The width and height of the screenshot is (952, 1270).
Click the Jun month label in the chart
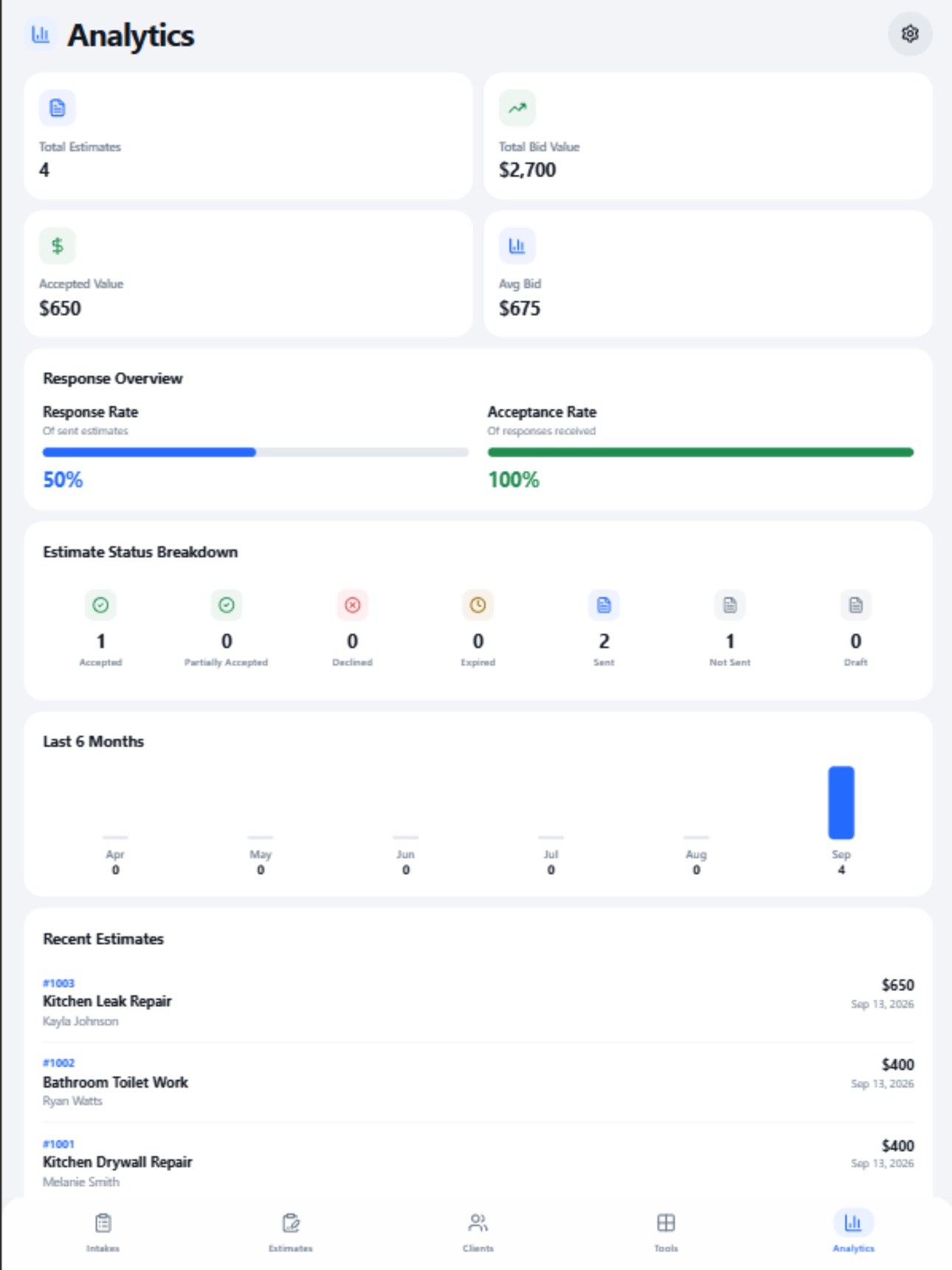(406, 854)
